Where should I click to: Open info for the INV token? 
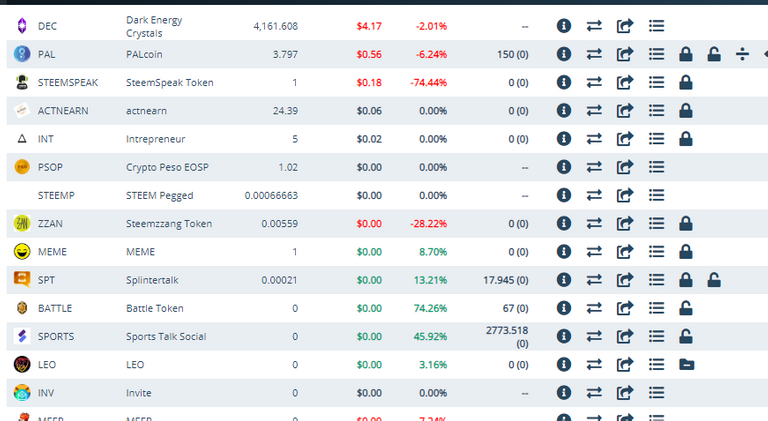click(x=564, y=393)
